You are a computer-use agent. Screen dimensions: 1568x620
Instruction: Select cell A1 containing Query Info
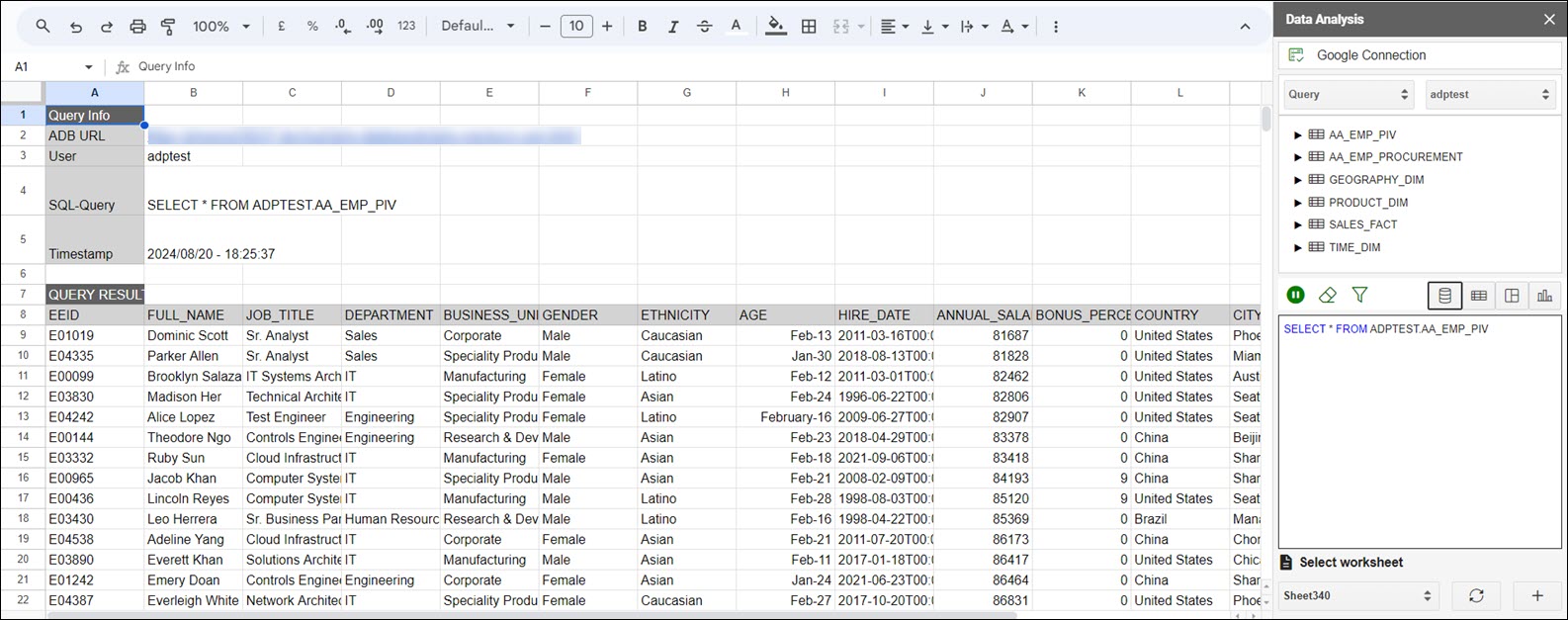click(95, 115)
